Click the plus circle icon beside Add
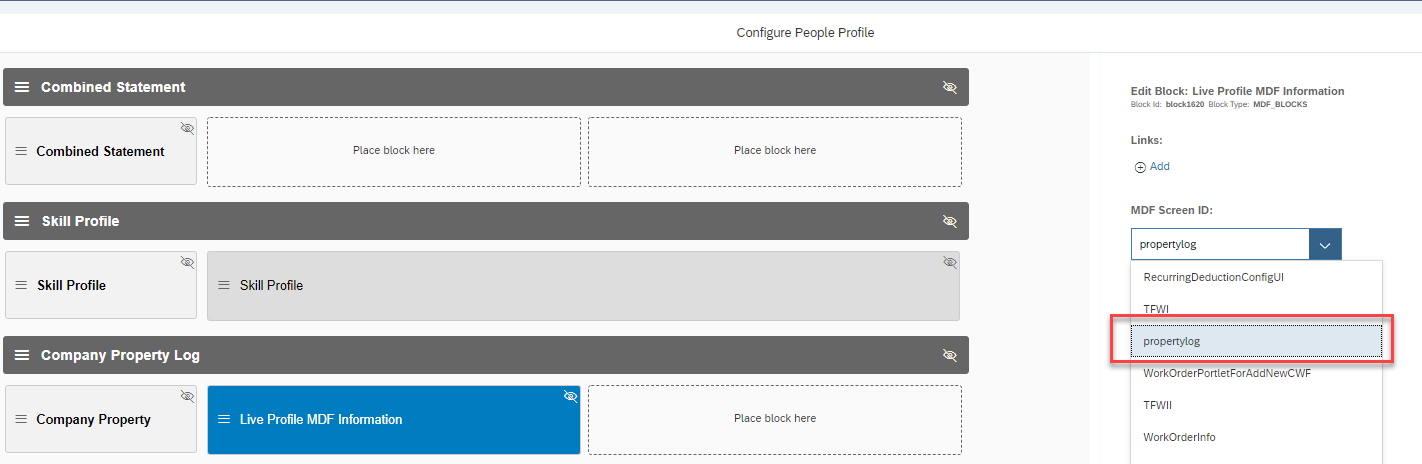This screenshot has width=1422, height=464. click(1140, 167)
